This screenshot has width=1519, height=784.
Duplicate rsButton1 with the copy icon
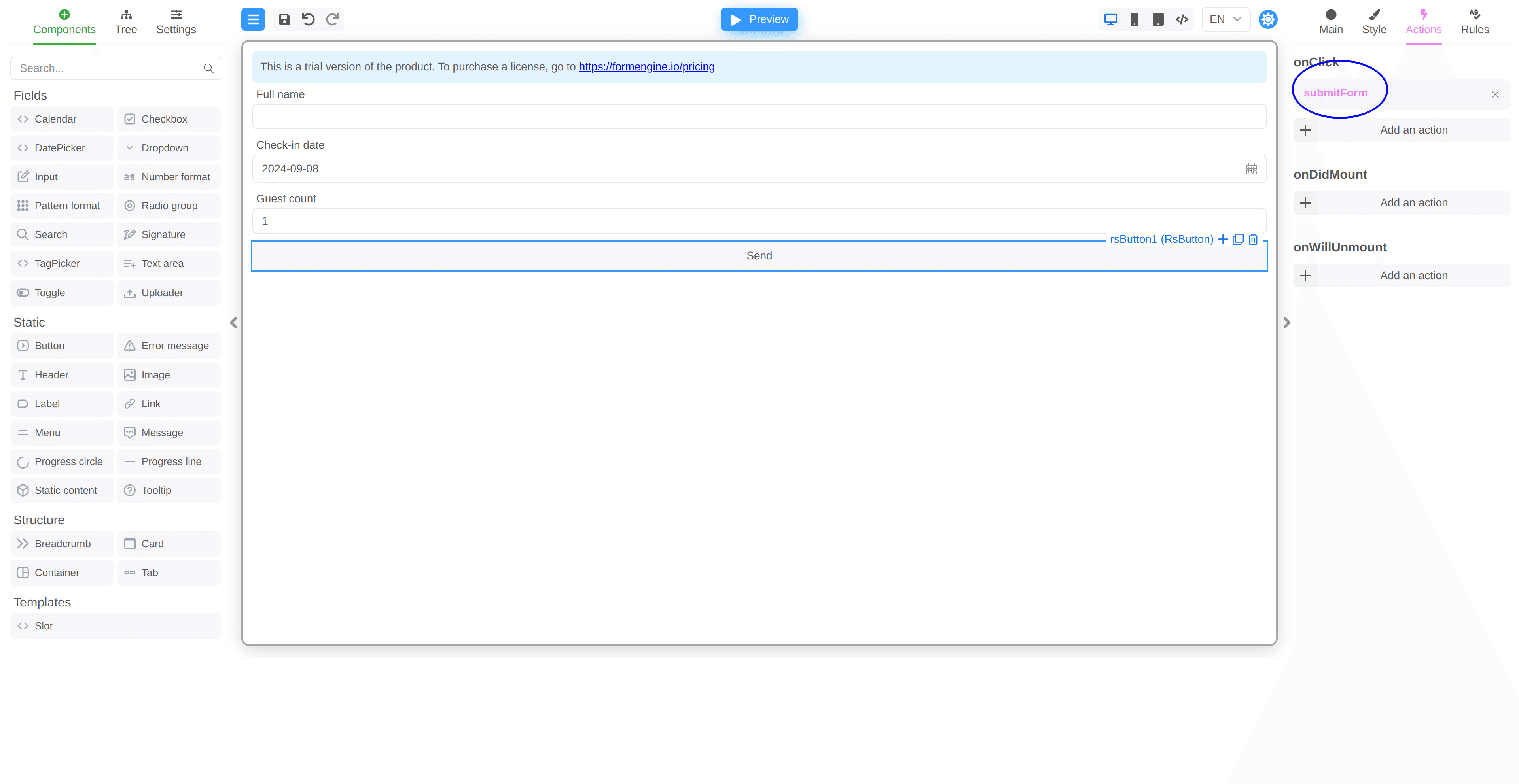(x=1238, y=239)
